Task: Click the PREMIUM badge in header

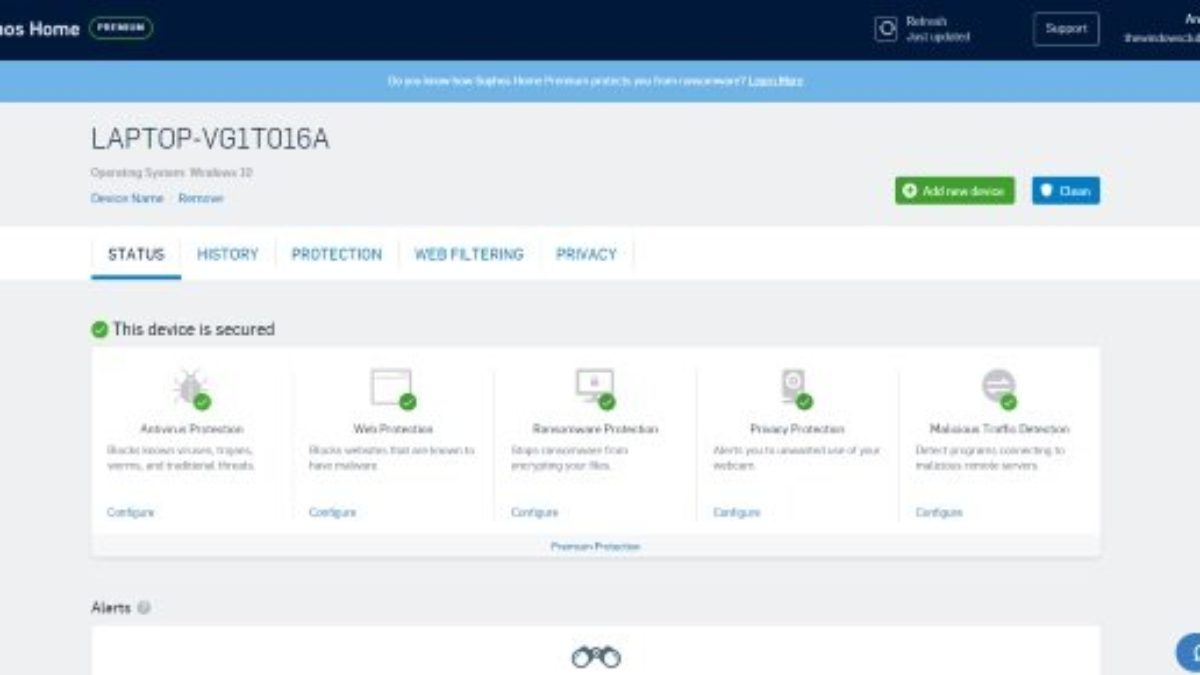Action: [121, 28]
